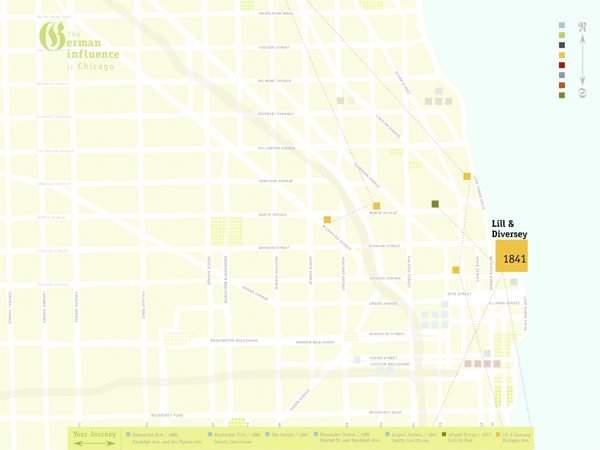Click the faded gray marker below the 1841 square

514,282
